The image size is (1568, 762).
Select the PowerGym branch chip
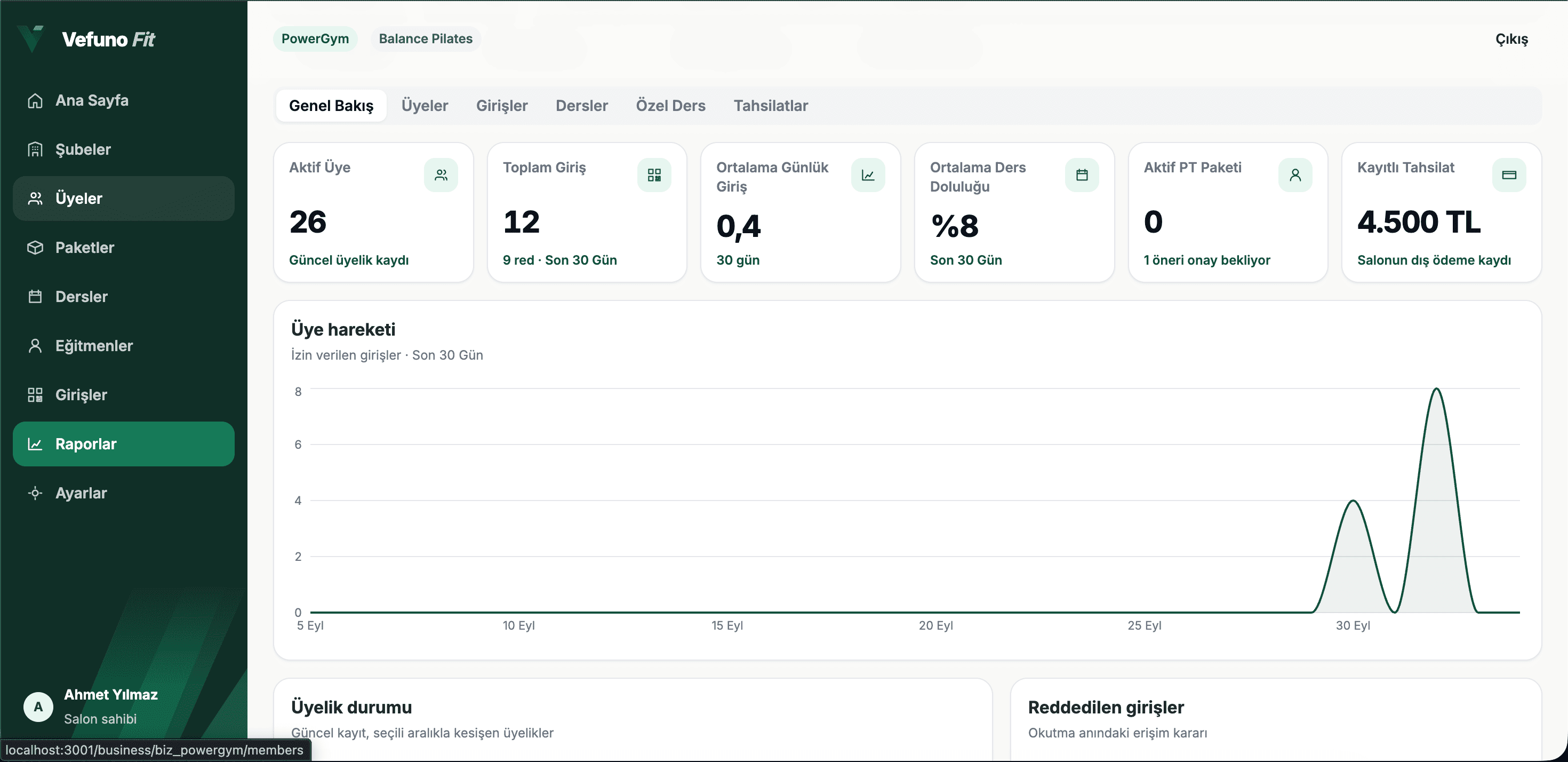tap(315, 39)
